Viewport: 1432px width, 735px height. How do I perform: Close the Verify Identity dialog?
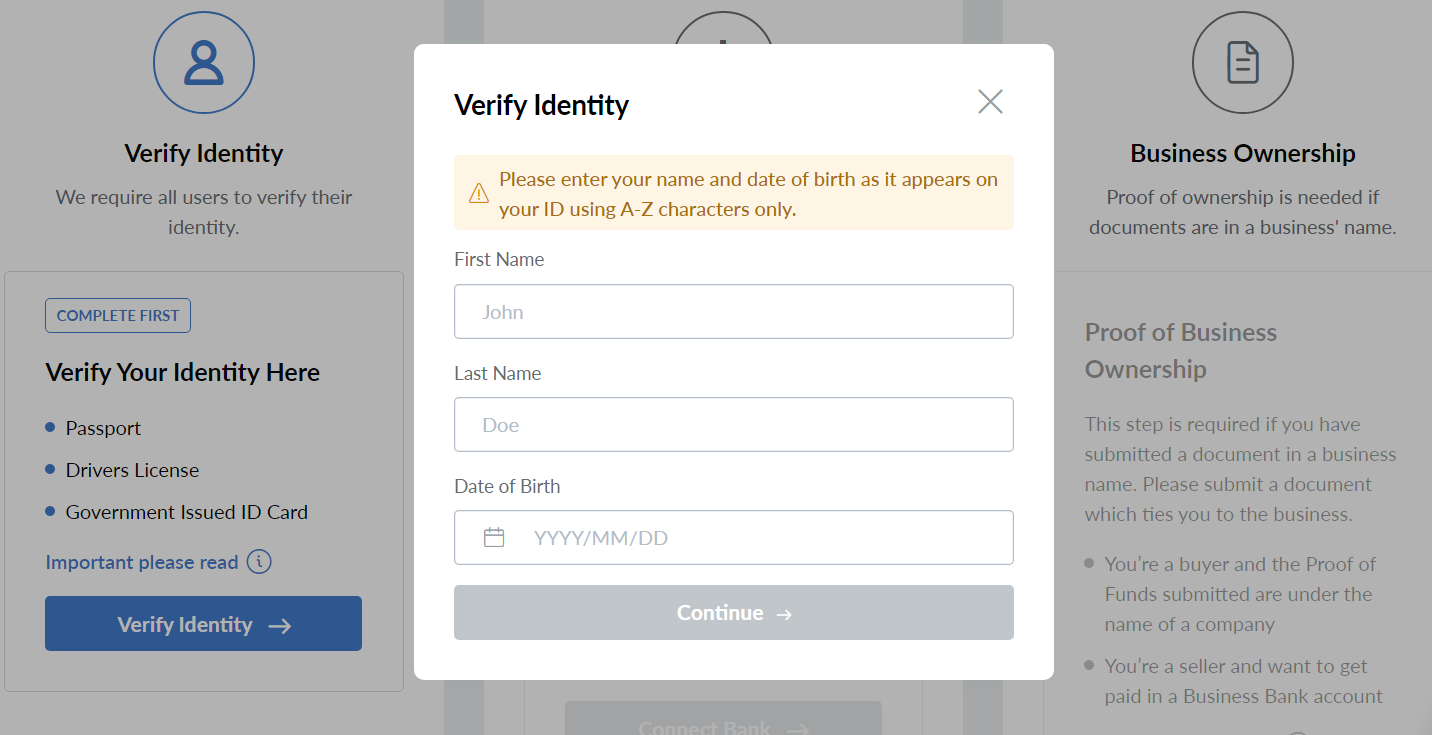pos(990,102)
